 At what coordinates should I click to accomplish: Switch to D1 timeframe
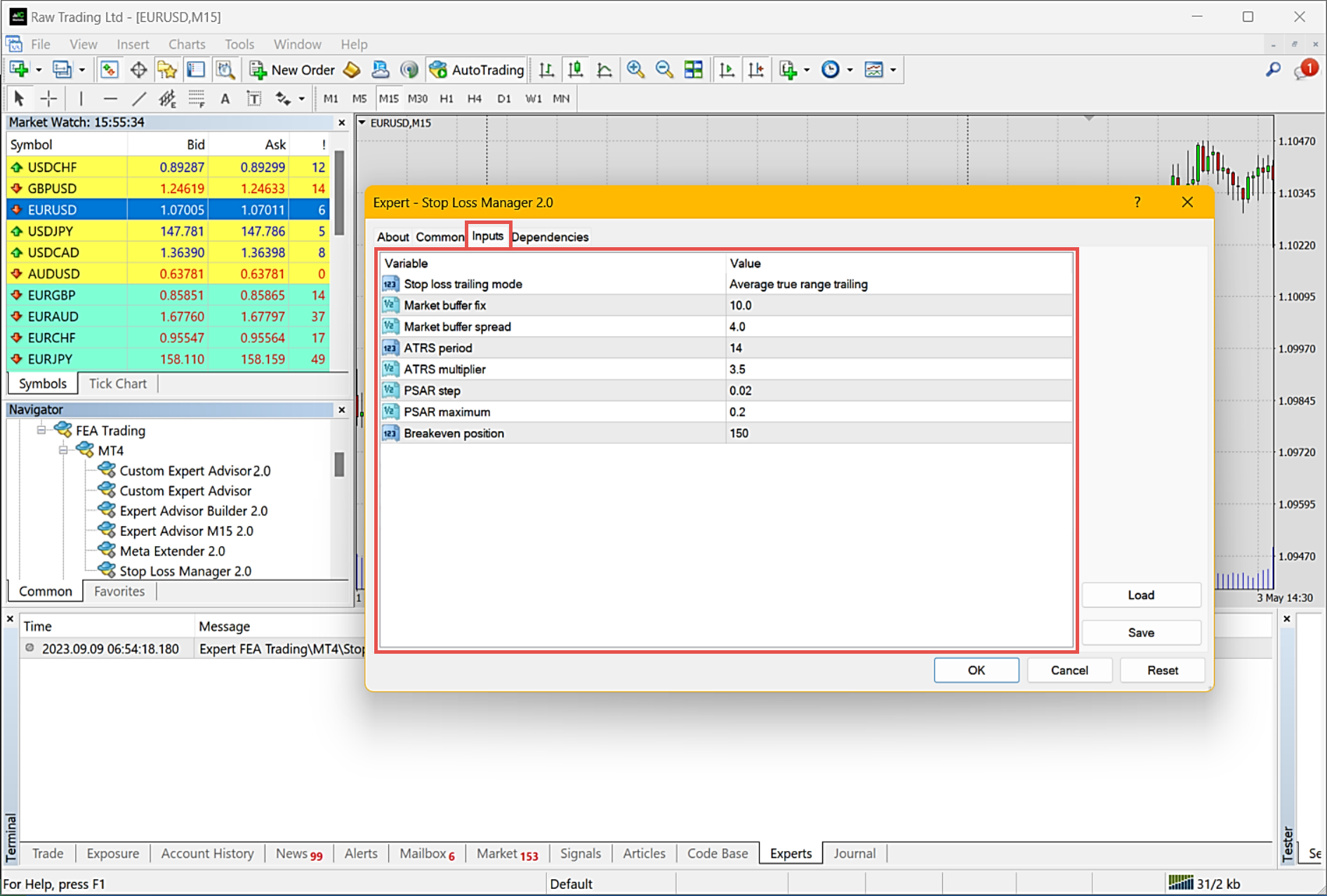click(x=504, y=98)
